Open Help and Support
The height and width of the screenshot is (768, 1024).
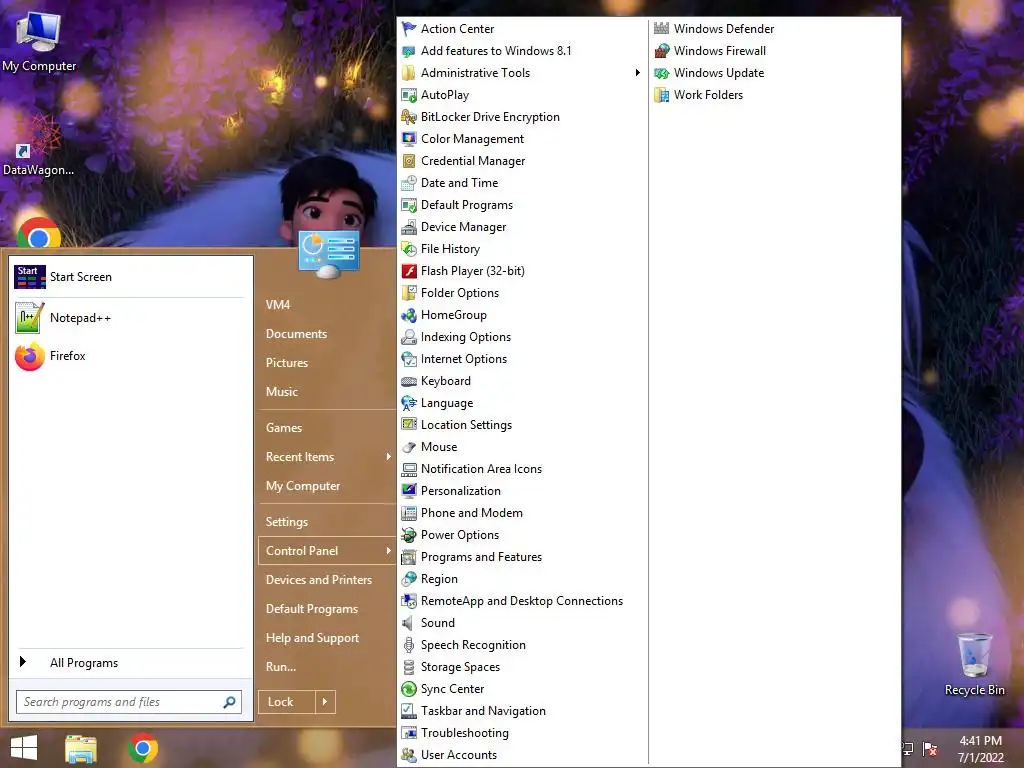coord(312,638)
